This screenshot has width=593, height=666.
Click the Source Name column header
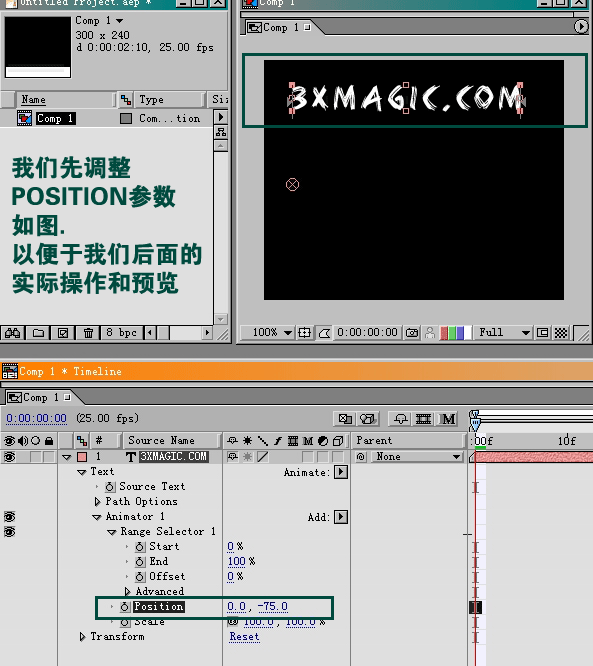(172, 440)
